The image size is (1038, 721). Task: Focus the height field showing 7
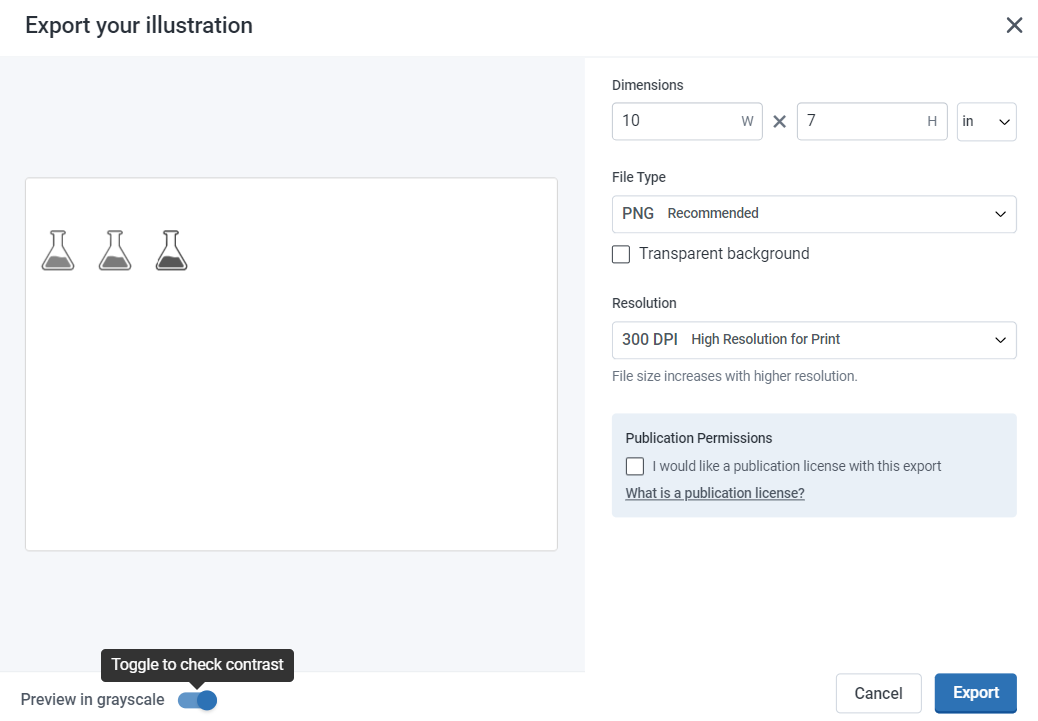point(860,122)
